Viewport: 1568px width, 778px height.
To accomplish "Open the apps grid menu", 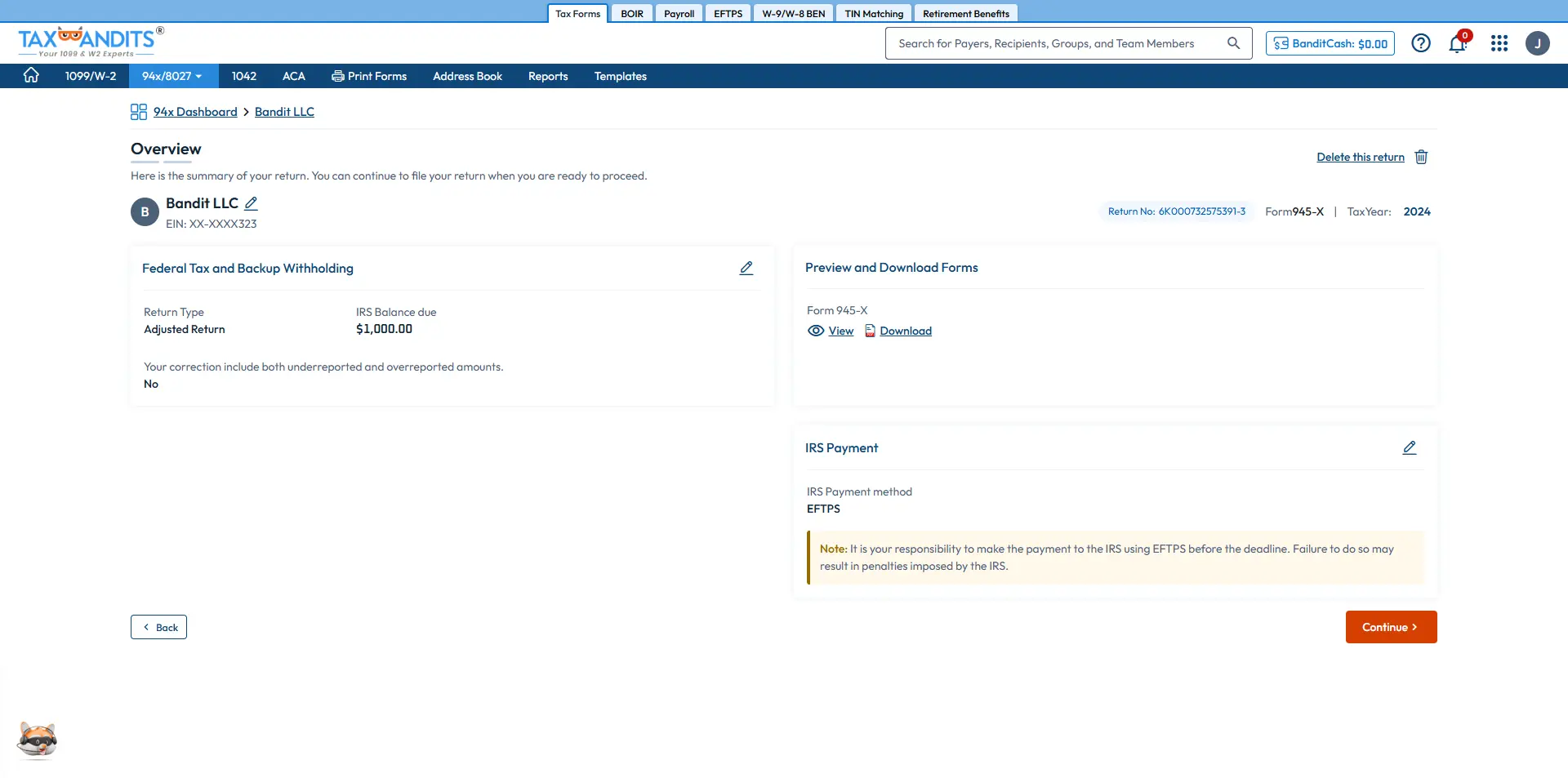I will [x=1499, y=43].
